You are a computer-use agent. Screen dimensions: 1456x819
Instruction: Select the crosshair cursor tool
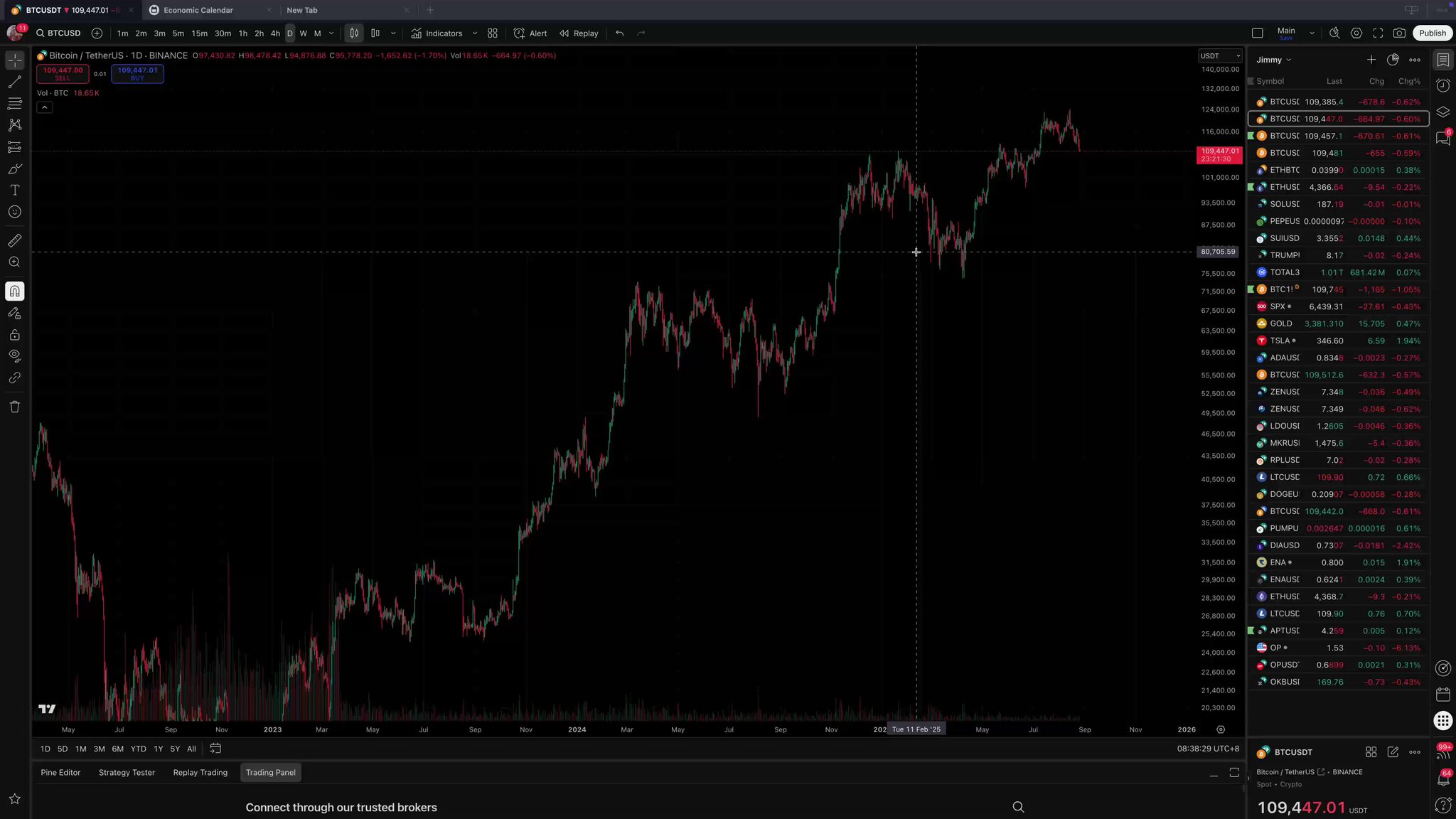[x=15, y=60]
